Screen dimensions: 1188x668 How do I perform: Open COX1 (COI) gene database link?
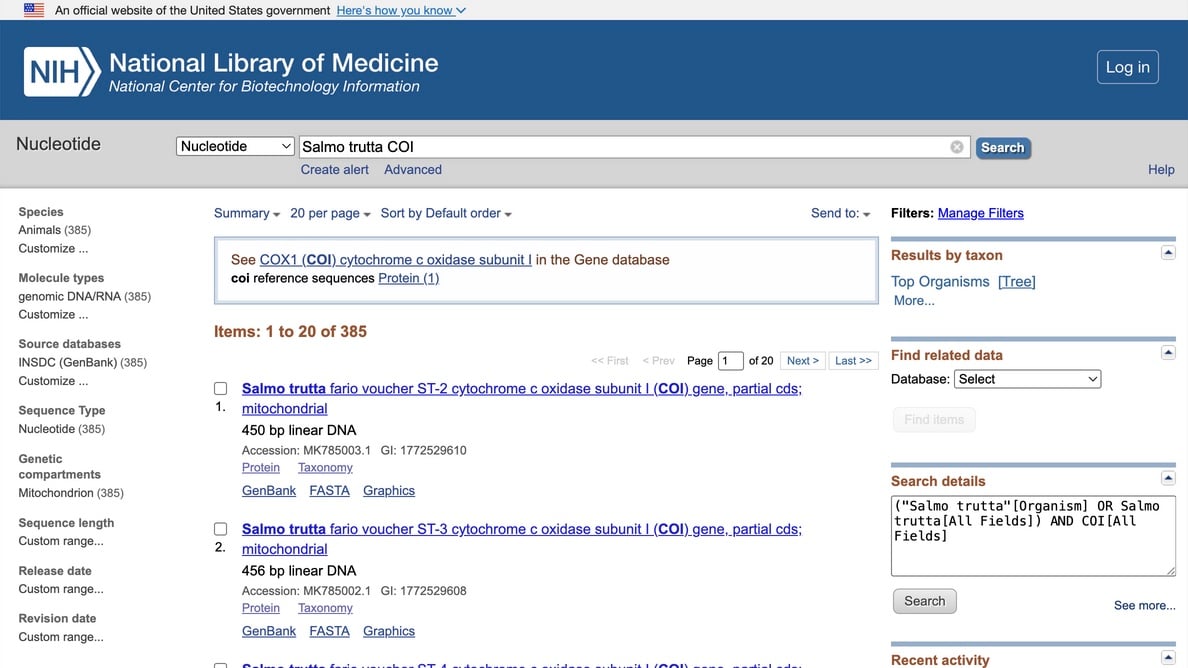395,260
